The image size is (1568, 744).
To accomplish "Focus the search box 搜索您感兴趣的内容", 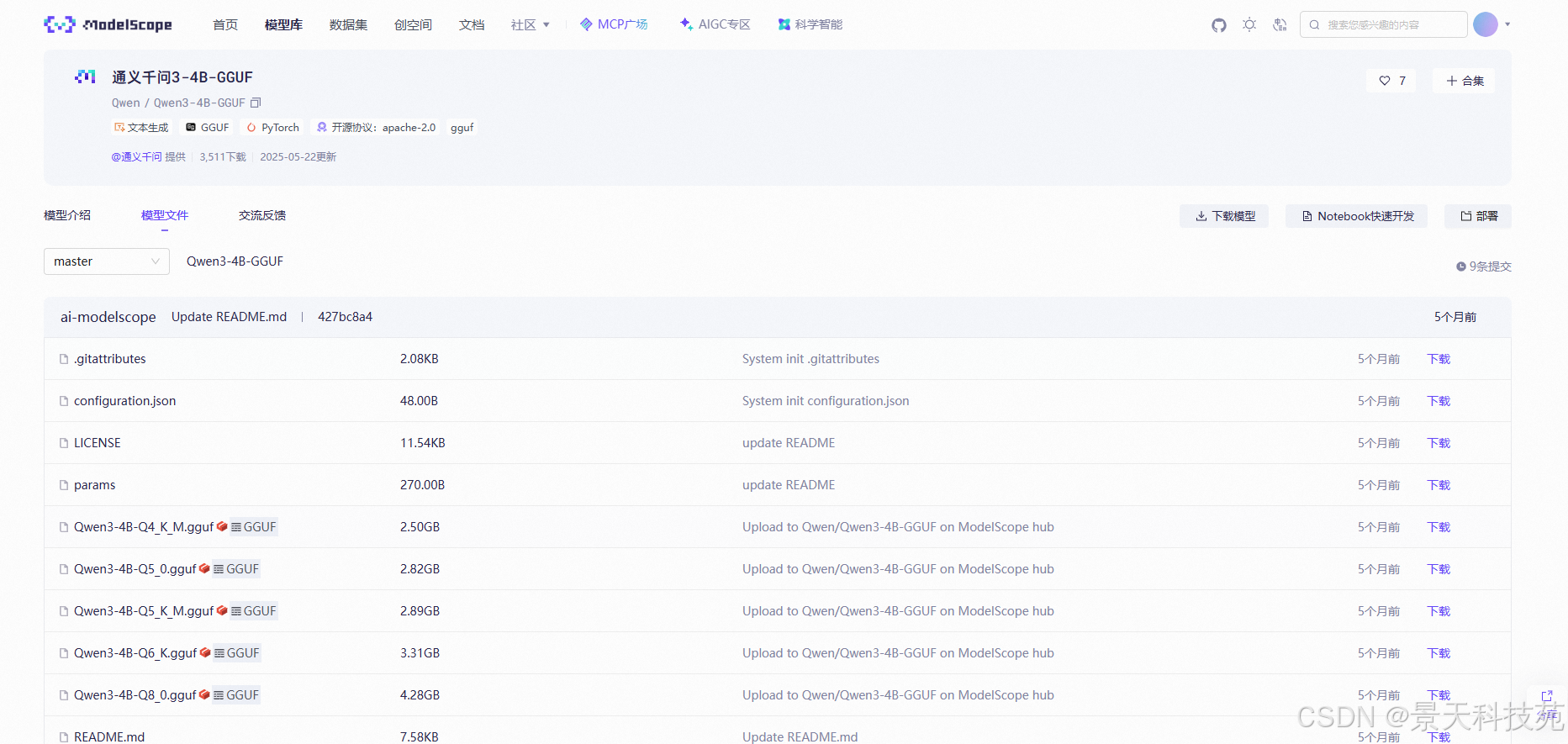I will 1384,24.
